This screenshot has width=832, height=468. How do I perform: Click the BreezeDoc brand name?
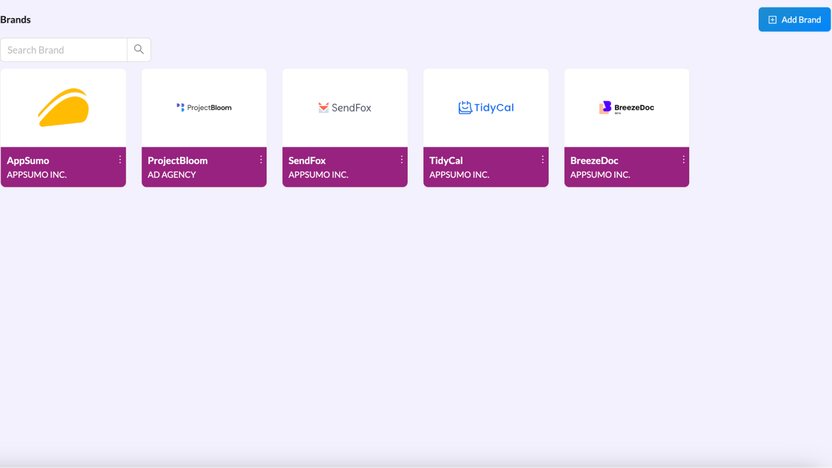tap(594, 160)
